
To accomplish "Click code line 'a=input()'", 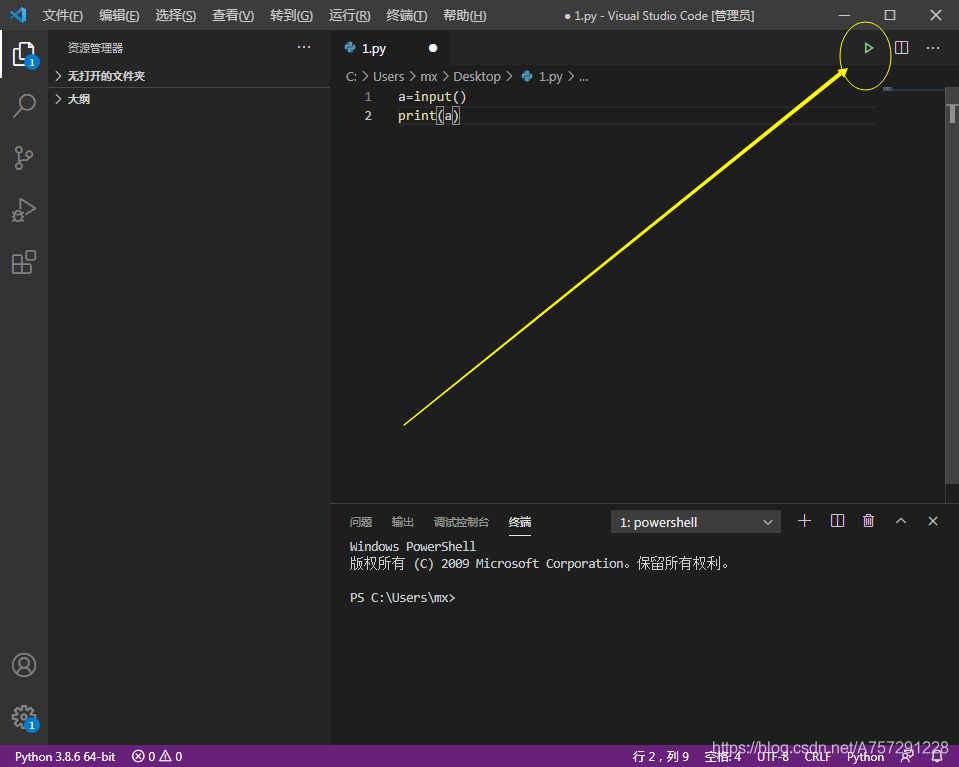I will click(432, 97).
